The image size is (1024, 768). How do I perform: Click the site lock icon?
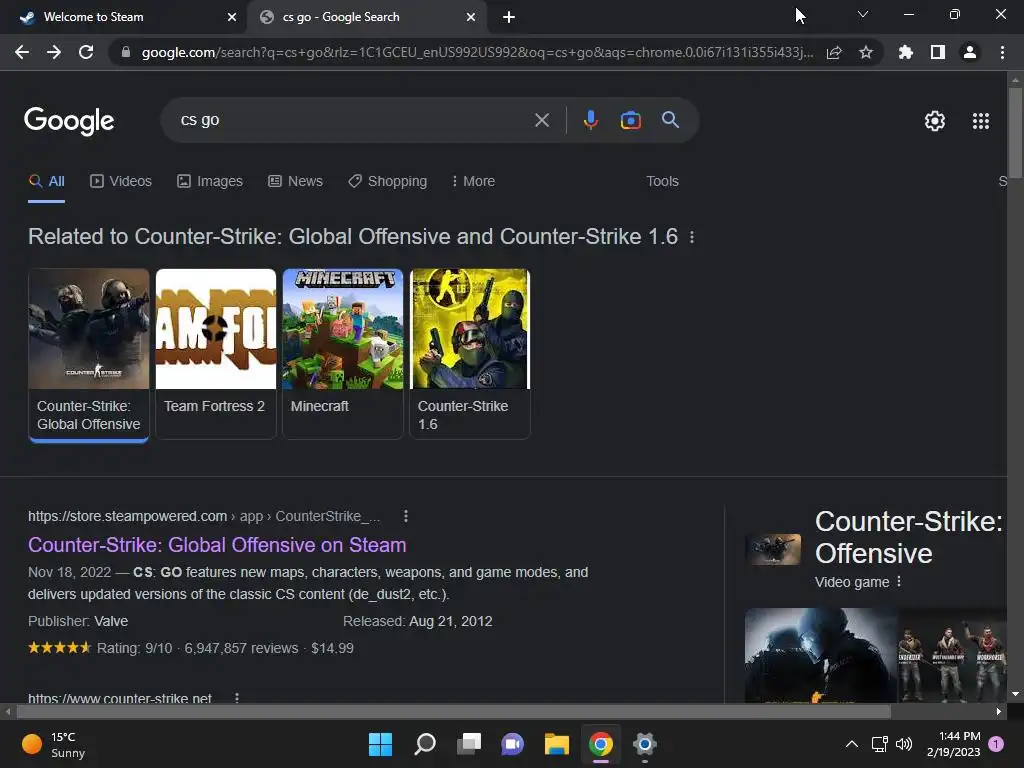tap(126, 52)
